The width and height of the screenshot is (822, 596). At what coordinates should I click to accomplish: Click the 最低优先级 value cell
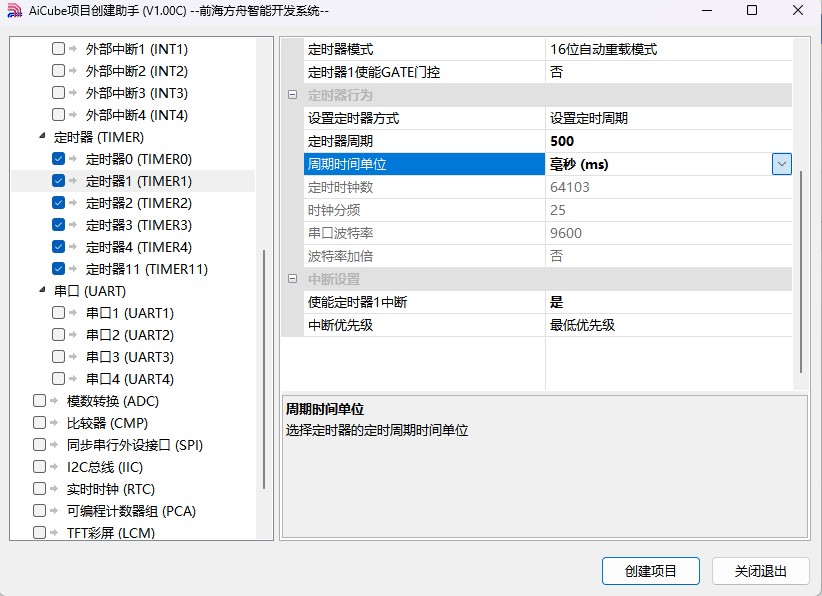coord(668,325)
